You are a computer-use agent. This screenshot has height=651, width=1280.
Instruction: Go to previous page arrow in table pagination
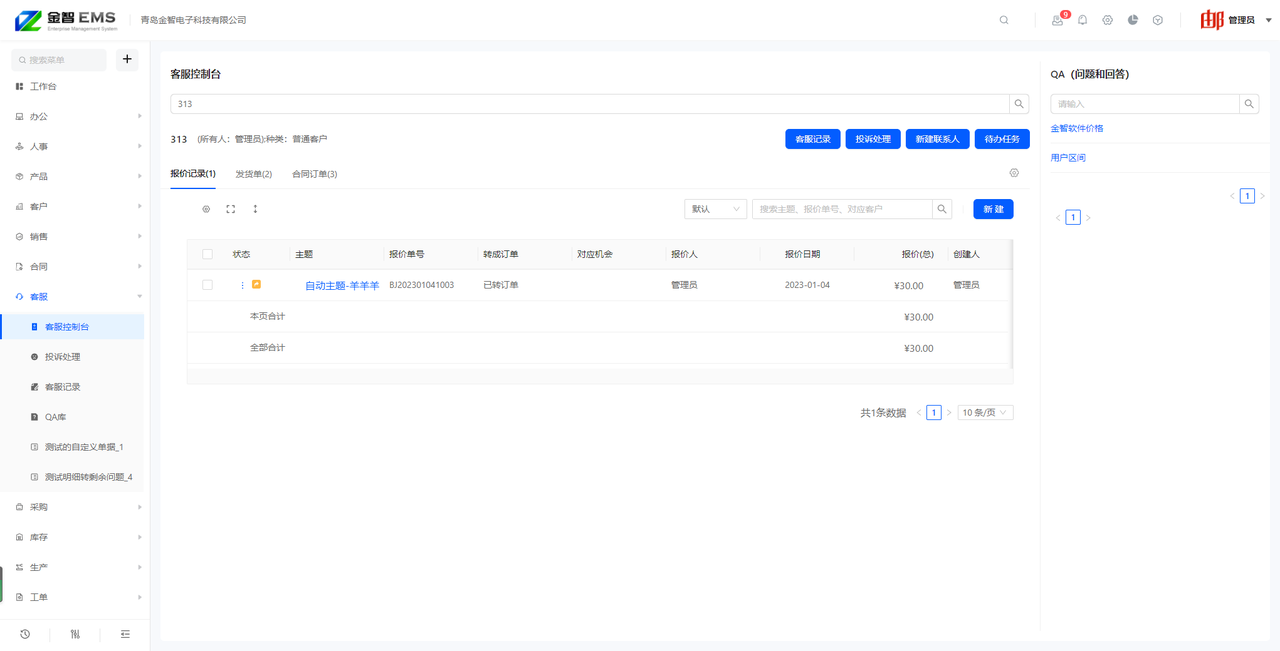coord(919,413)
